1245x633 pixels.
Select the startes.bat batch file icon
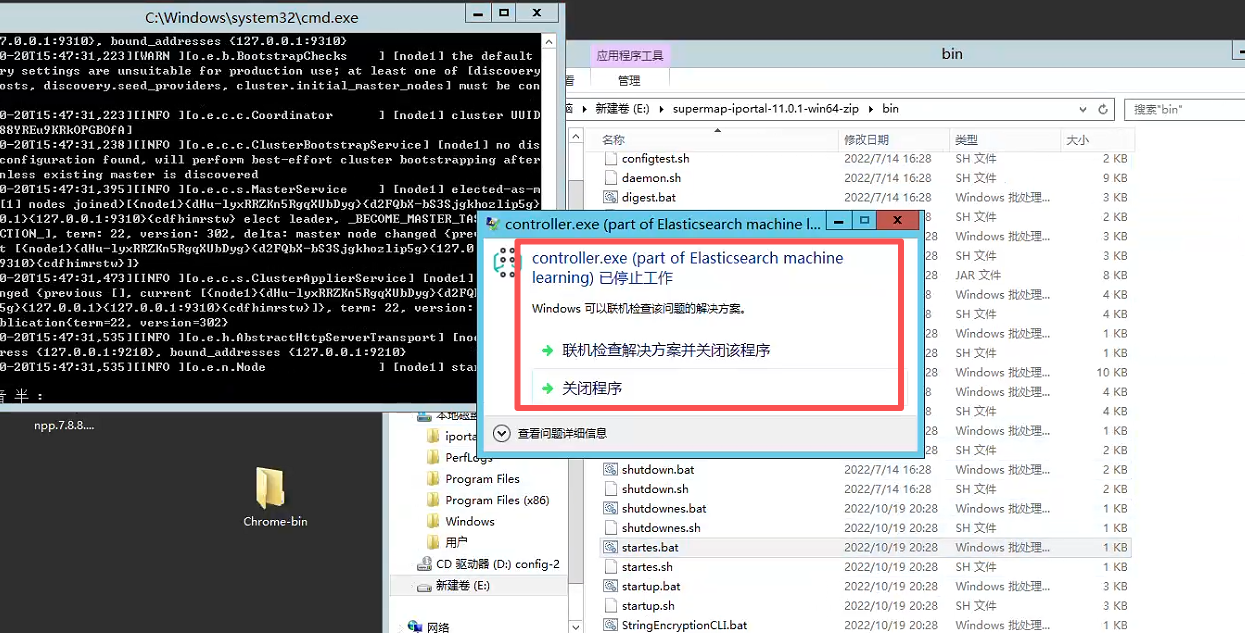[x=611, y=547]
